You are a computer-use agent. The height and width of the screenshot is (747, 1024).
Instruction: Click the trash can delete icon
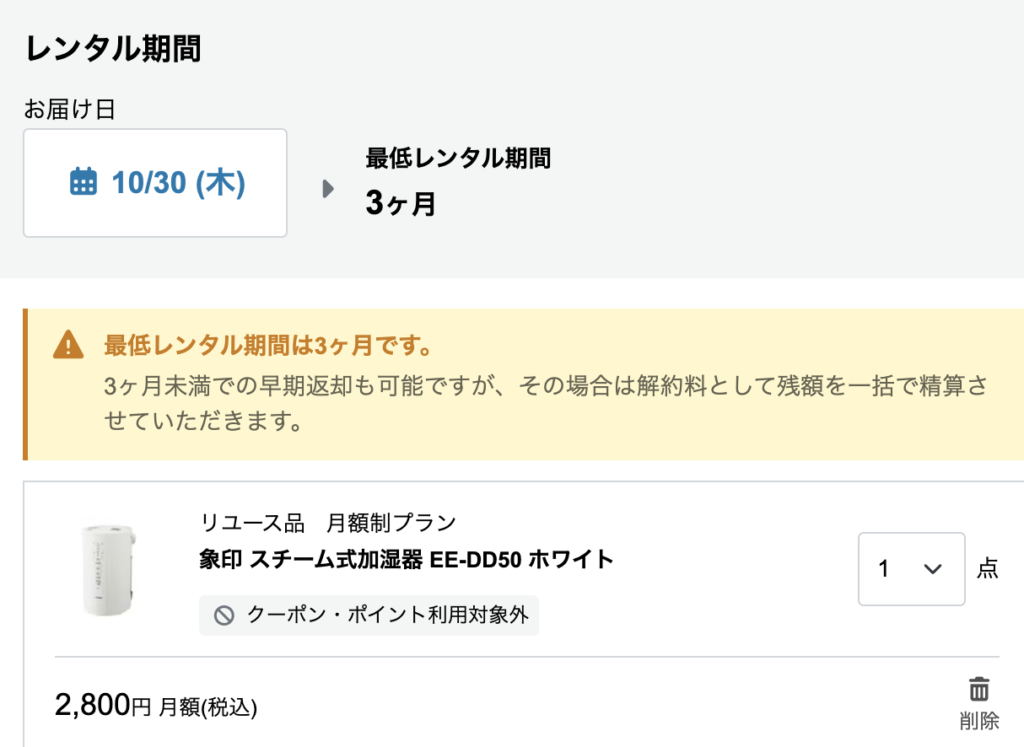tap(978, 688)
